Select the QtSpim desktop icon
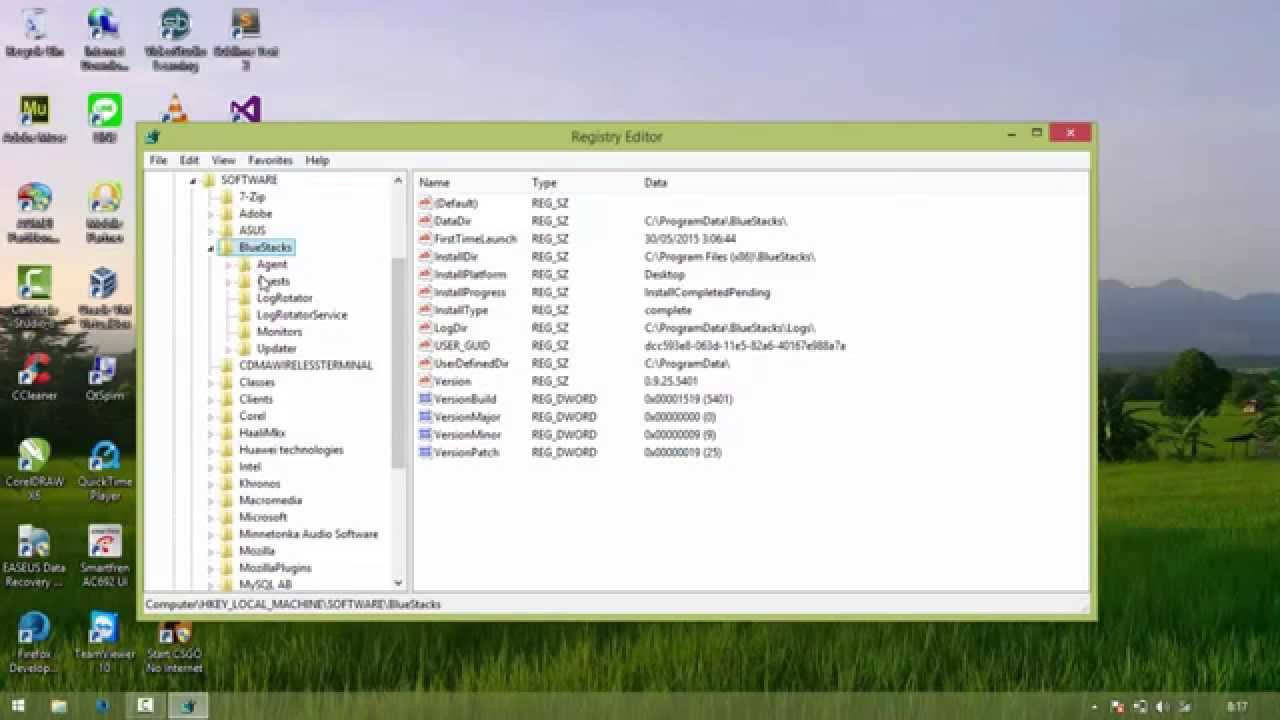Image resolution: width=1280 pixels, height=720 pixels. [104, 376]
